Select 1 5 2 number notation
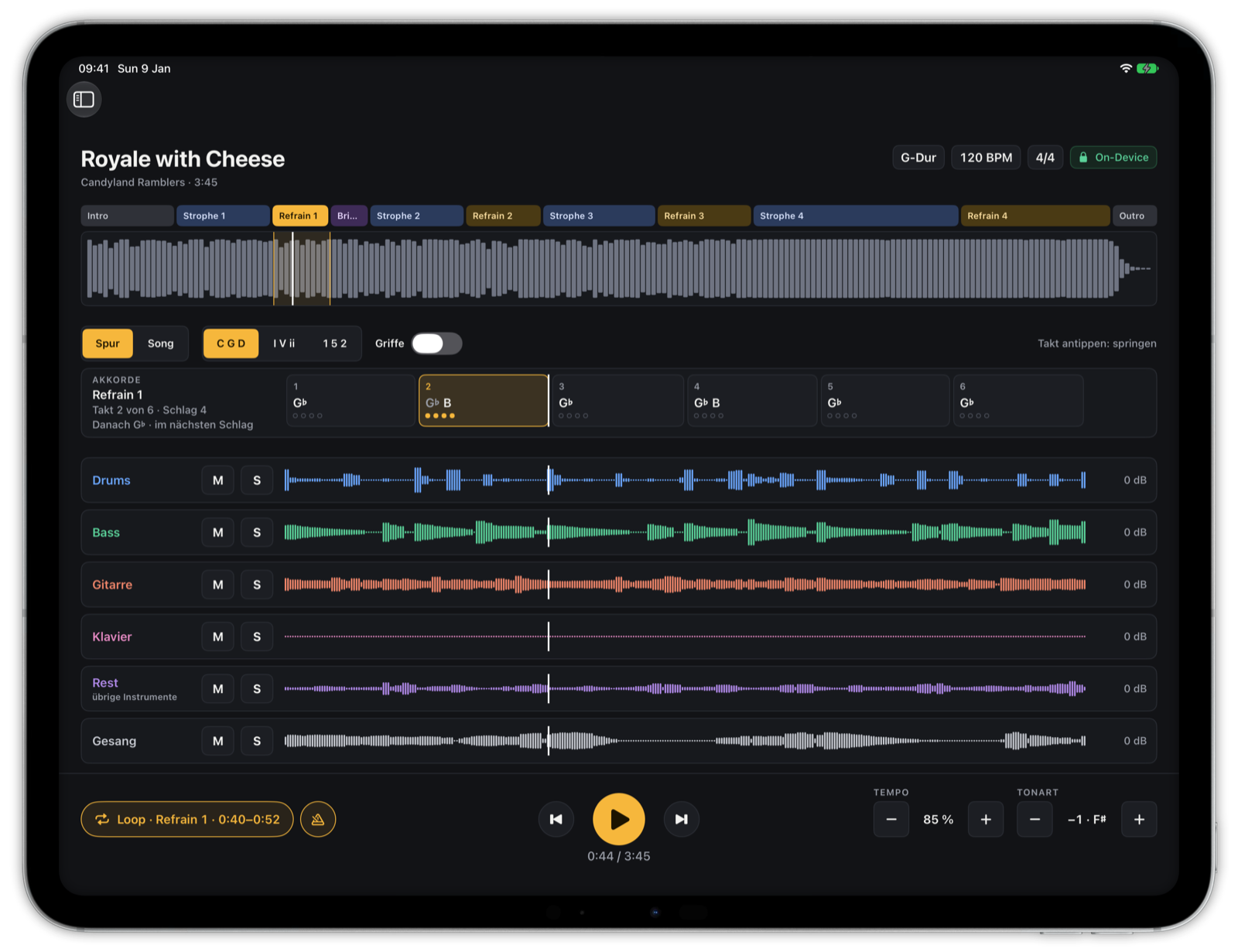Screen dimensions: 1238x952 (335, 343)
